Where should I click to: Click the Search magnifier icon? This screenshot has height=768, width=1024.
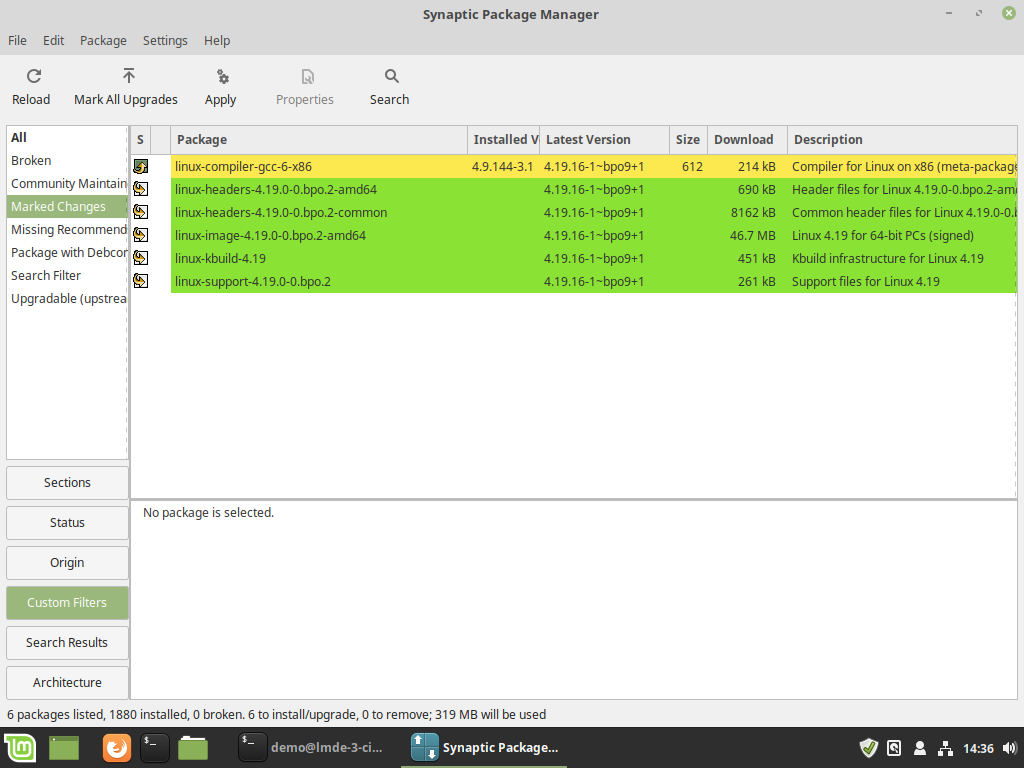click(x=391, y=76)
